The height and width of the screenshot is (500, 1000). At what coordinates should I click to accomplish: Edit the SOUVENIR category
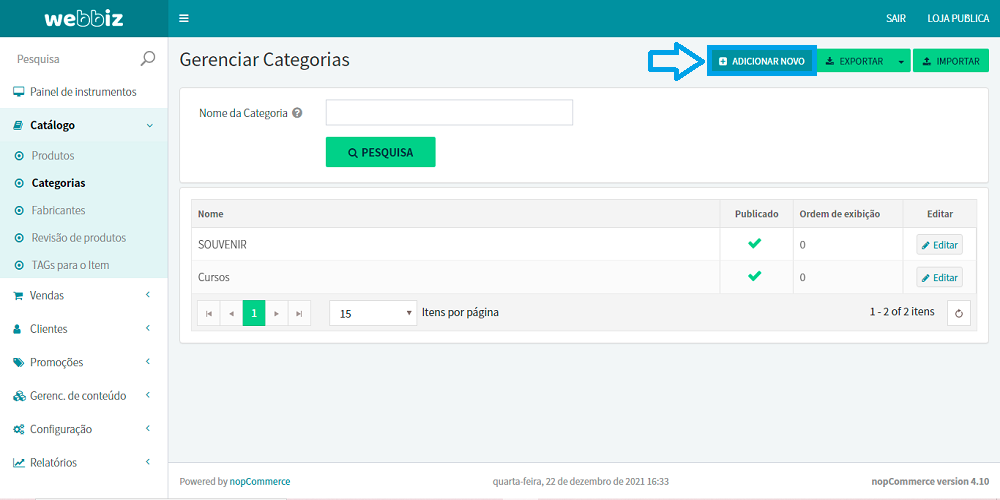pyautogui.click(x=939, y=245)
